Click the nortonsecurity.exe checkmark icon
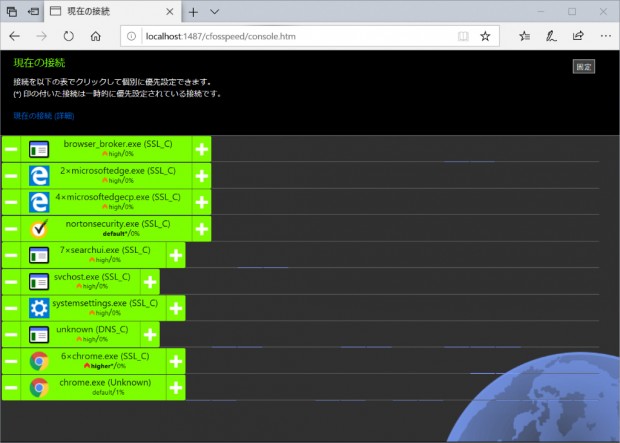The image size is (620, 443). [x=39, y=229]
